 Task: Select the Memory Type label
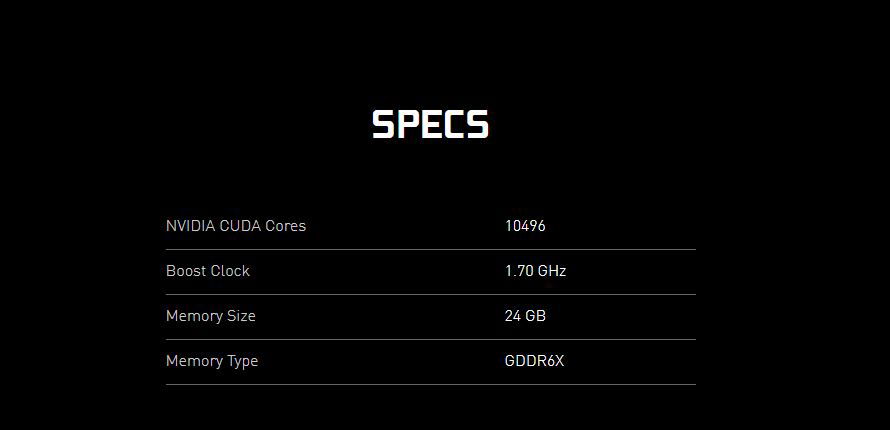click(x=212, y=361)
